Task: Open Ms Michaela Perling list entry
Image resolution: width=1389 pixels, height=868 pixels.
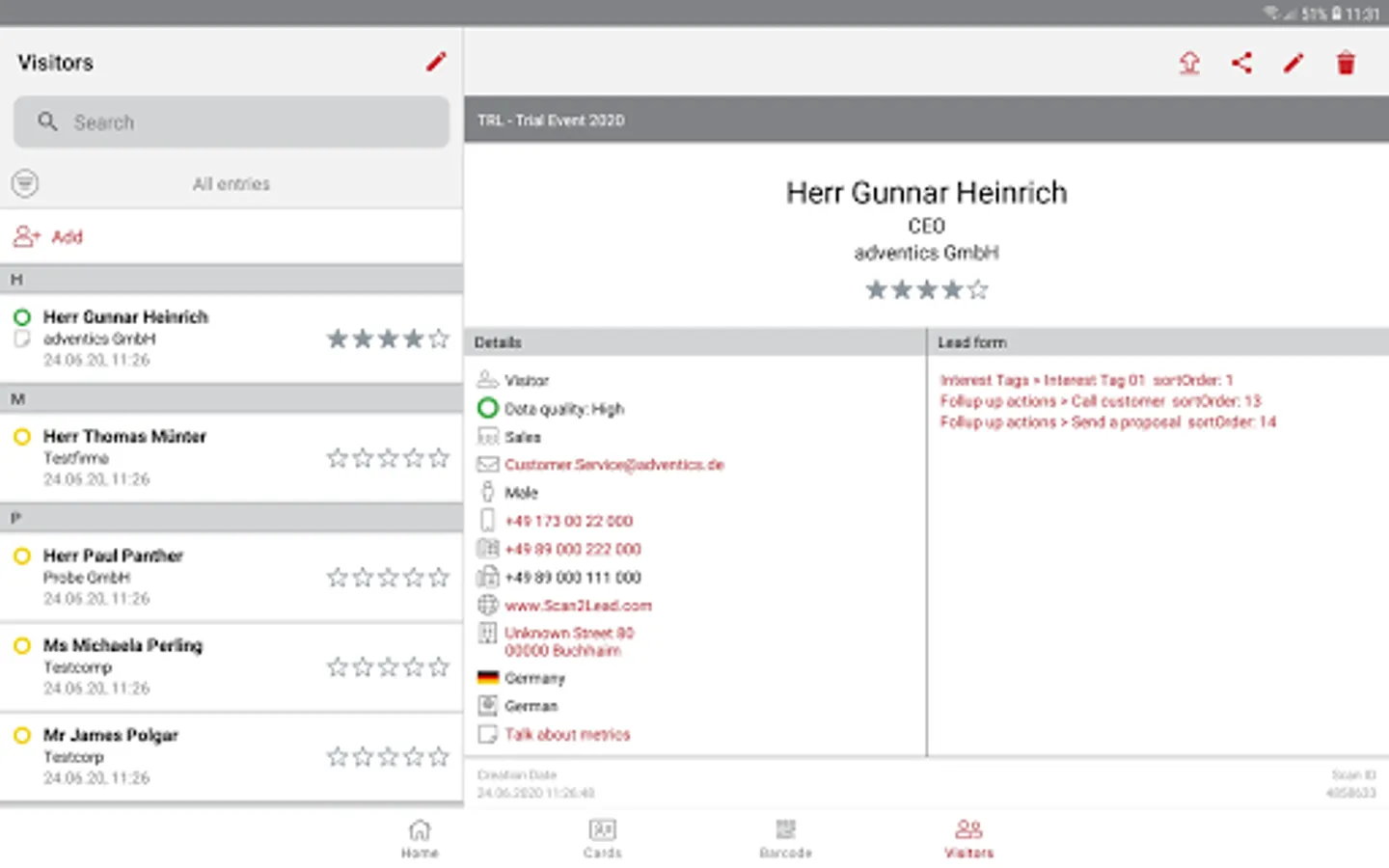Action: coord(231,666)
